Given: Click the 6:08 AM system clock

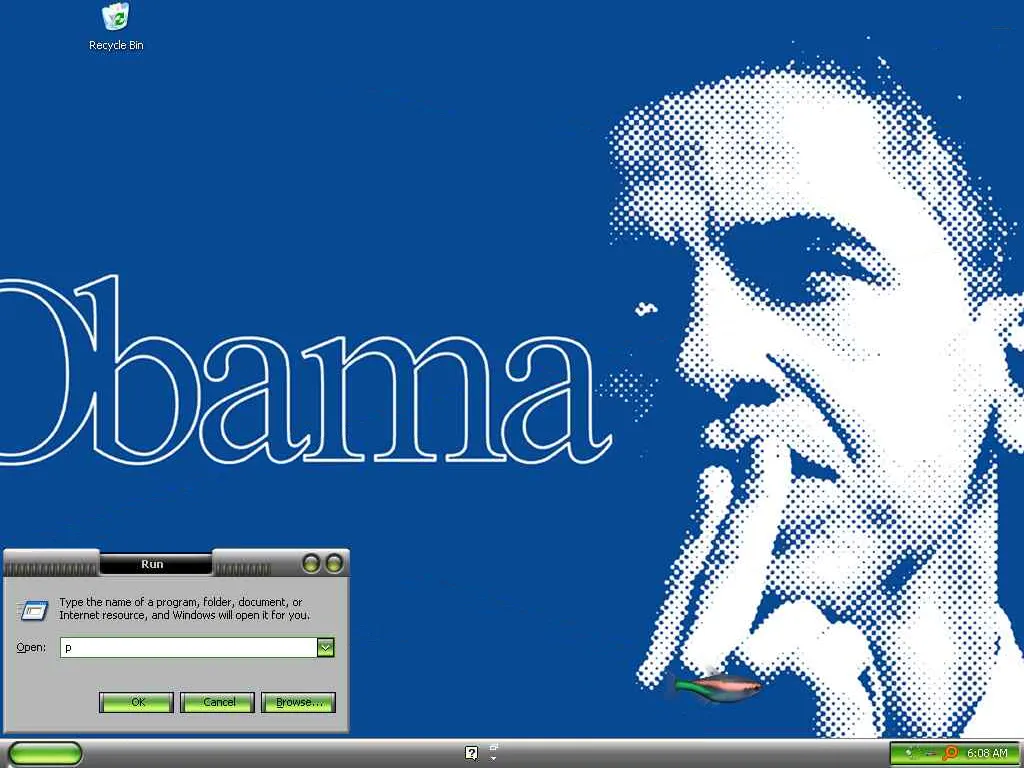Looking at the screenshot, I should click(987, 753).
